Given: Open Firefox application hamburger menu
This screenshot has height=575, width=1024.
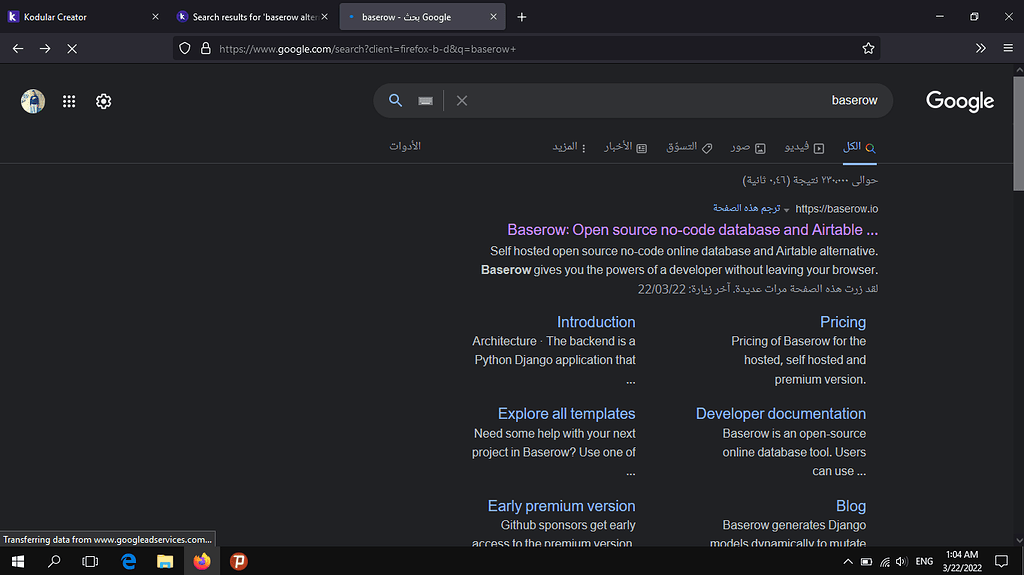Looking at the screenshot, I should tap(1008, 48).
